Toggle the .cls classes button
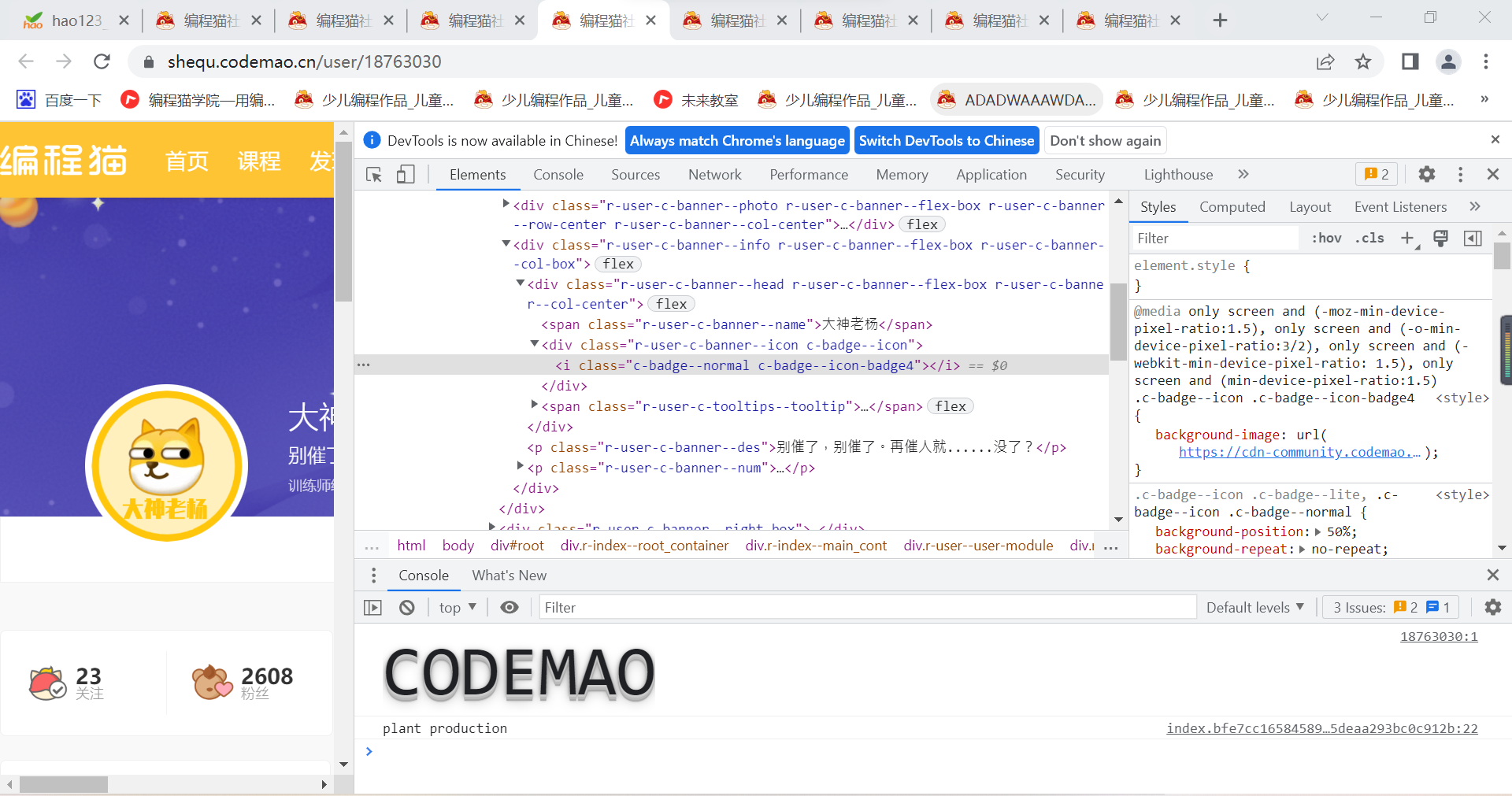This screenshot has width=1512, height=796. (x=1369, y=238)
